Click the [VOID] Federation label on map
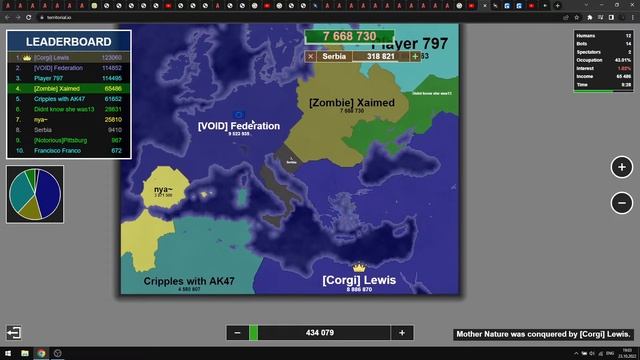Screen dimensions: 640x360 [239, 126]
